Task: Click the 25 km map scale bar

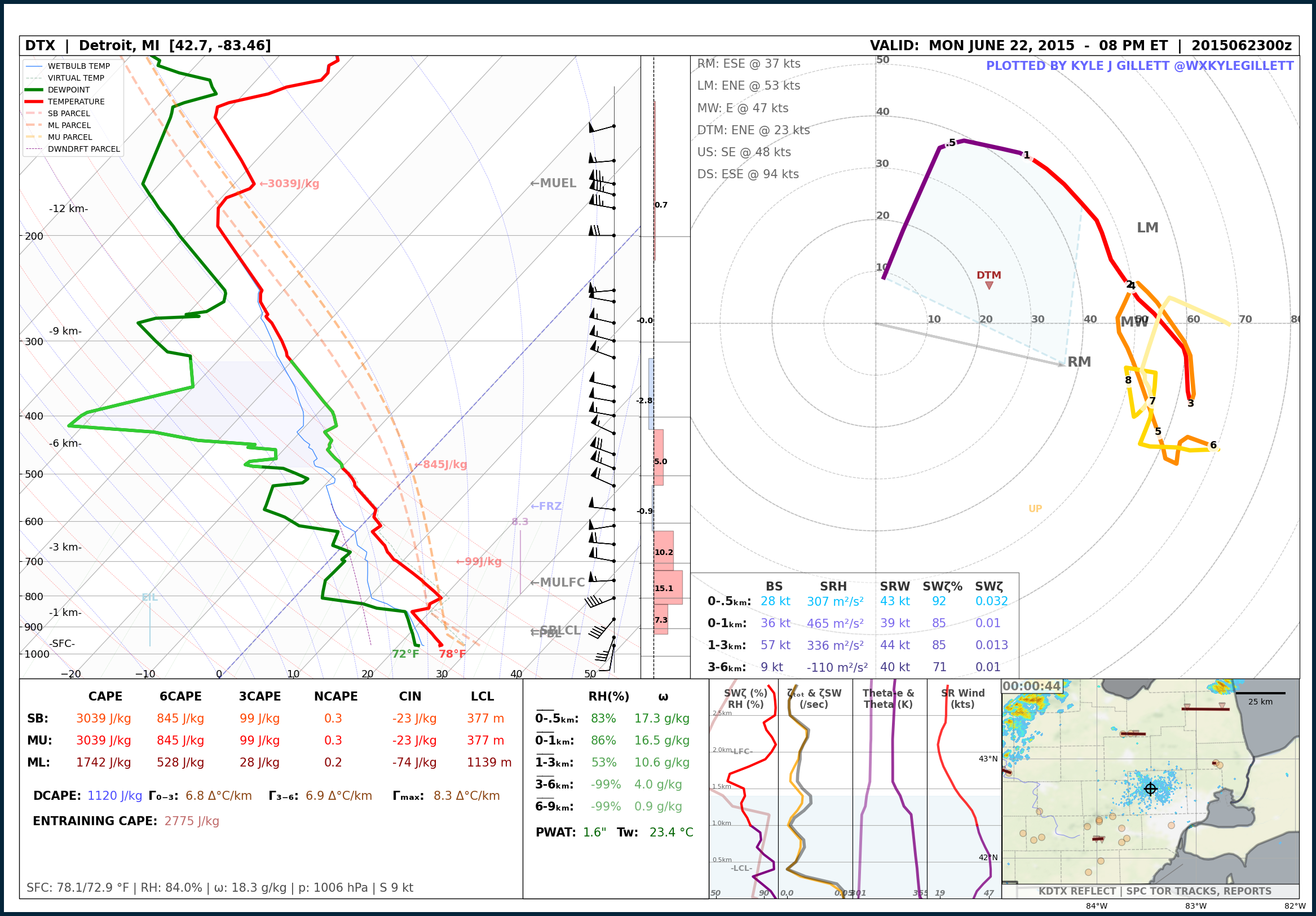Action: point(1260,694)
